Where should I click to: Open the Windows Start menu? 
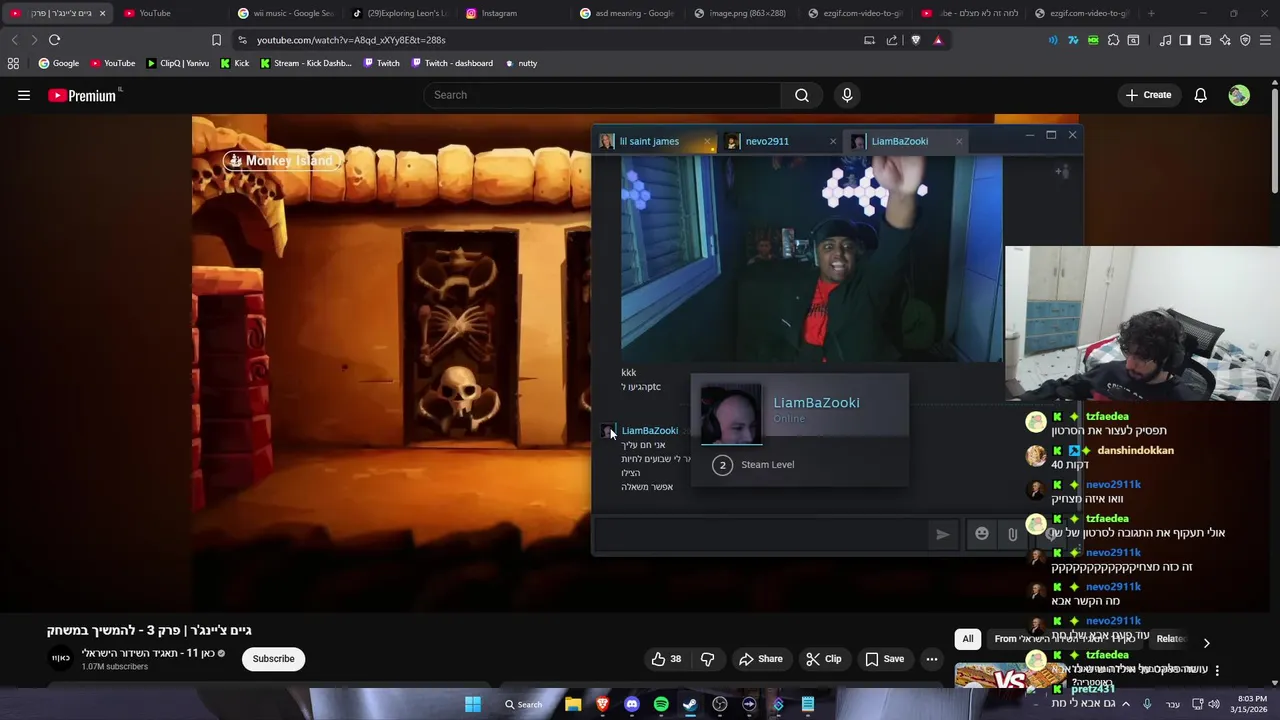click(473, 704)
